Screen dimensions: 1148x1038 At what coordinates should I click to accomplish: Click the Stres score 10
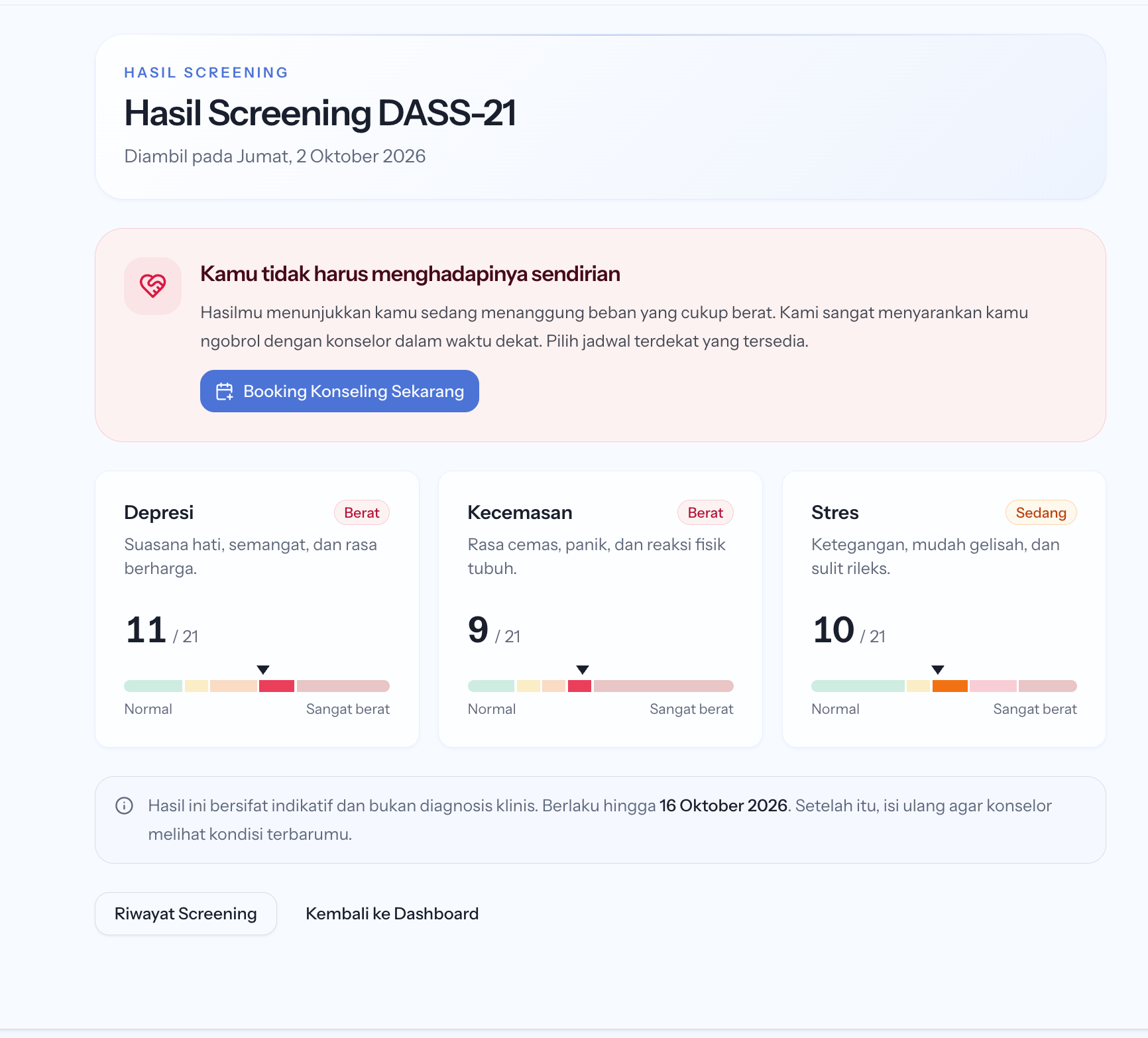(834, 630)
